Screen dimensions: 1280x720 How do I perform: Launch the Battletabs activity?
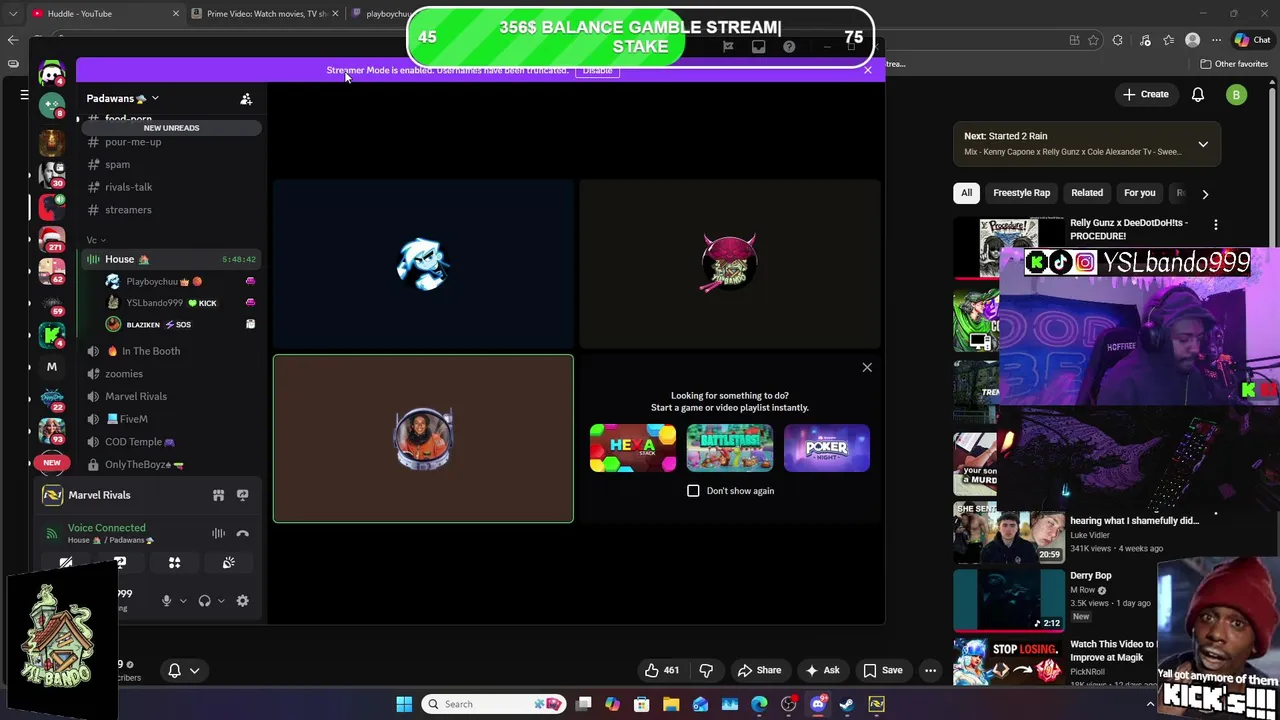[730, 447]
